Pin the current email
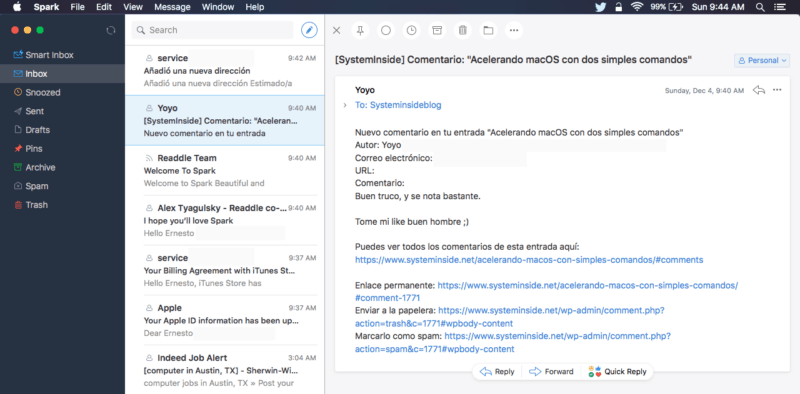The image size is (800, 394). pos(360,31)
